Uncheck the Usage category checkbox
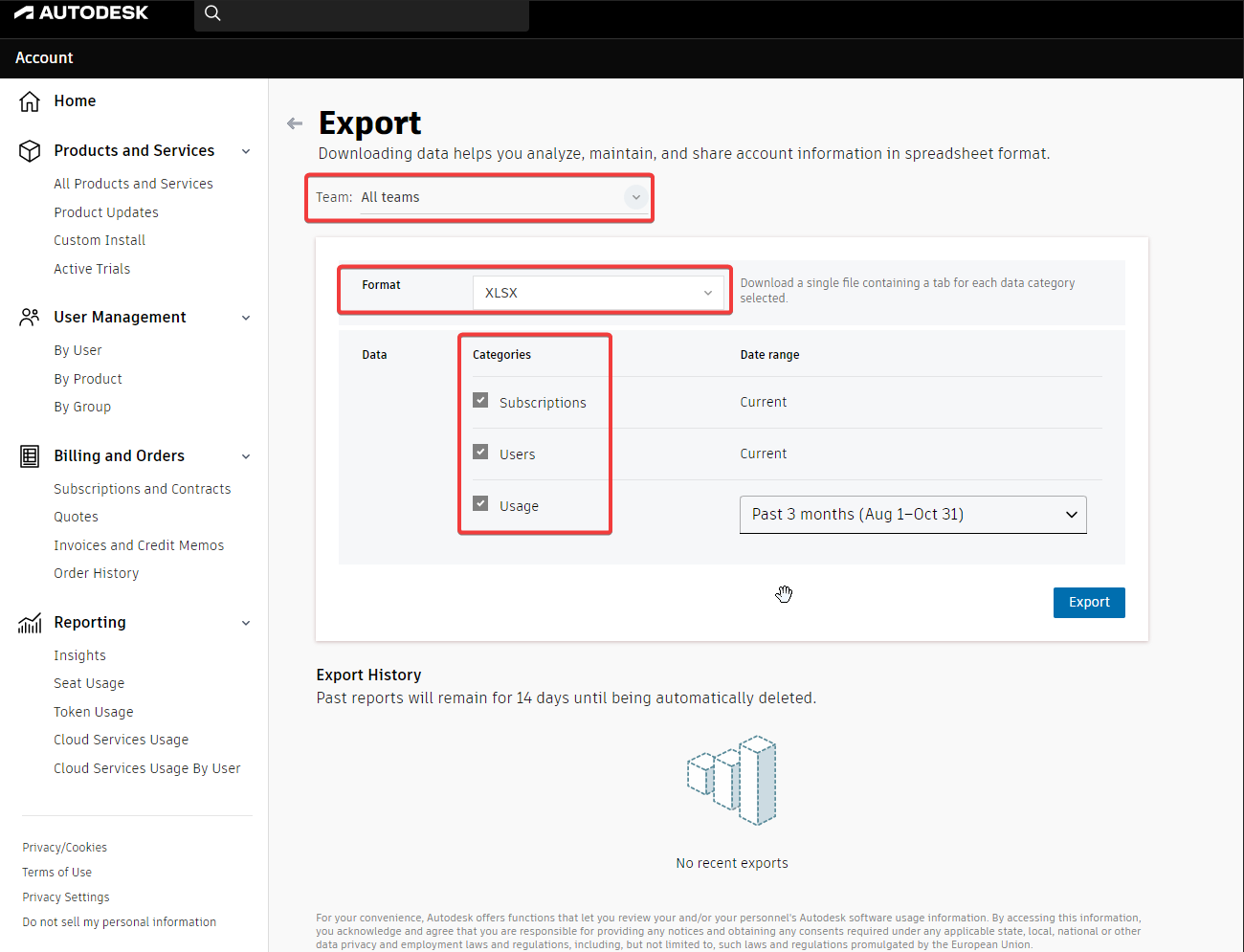This screenshot has height=952, width=1244. coord(480,503)
